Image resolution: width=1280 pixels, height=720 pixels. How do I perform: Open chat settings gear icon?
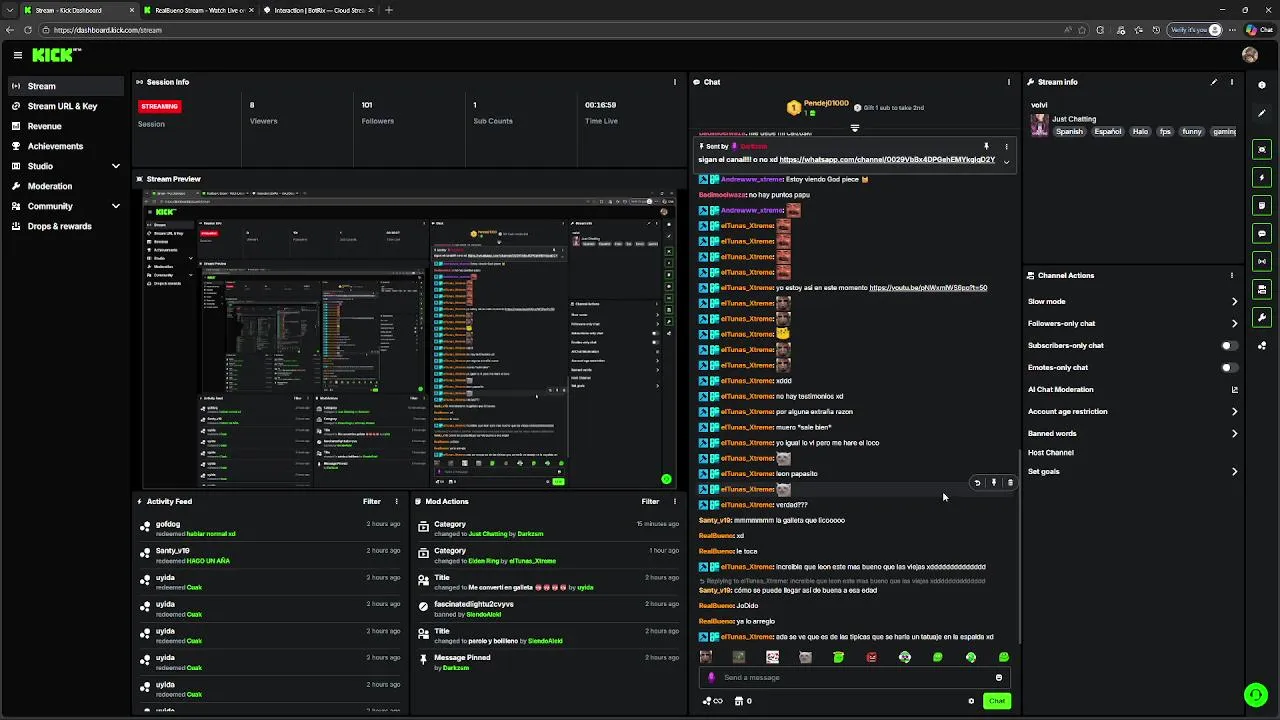tap(971, 701)
